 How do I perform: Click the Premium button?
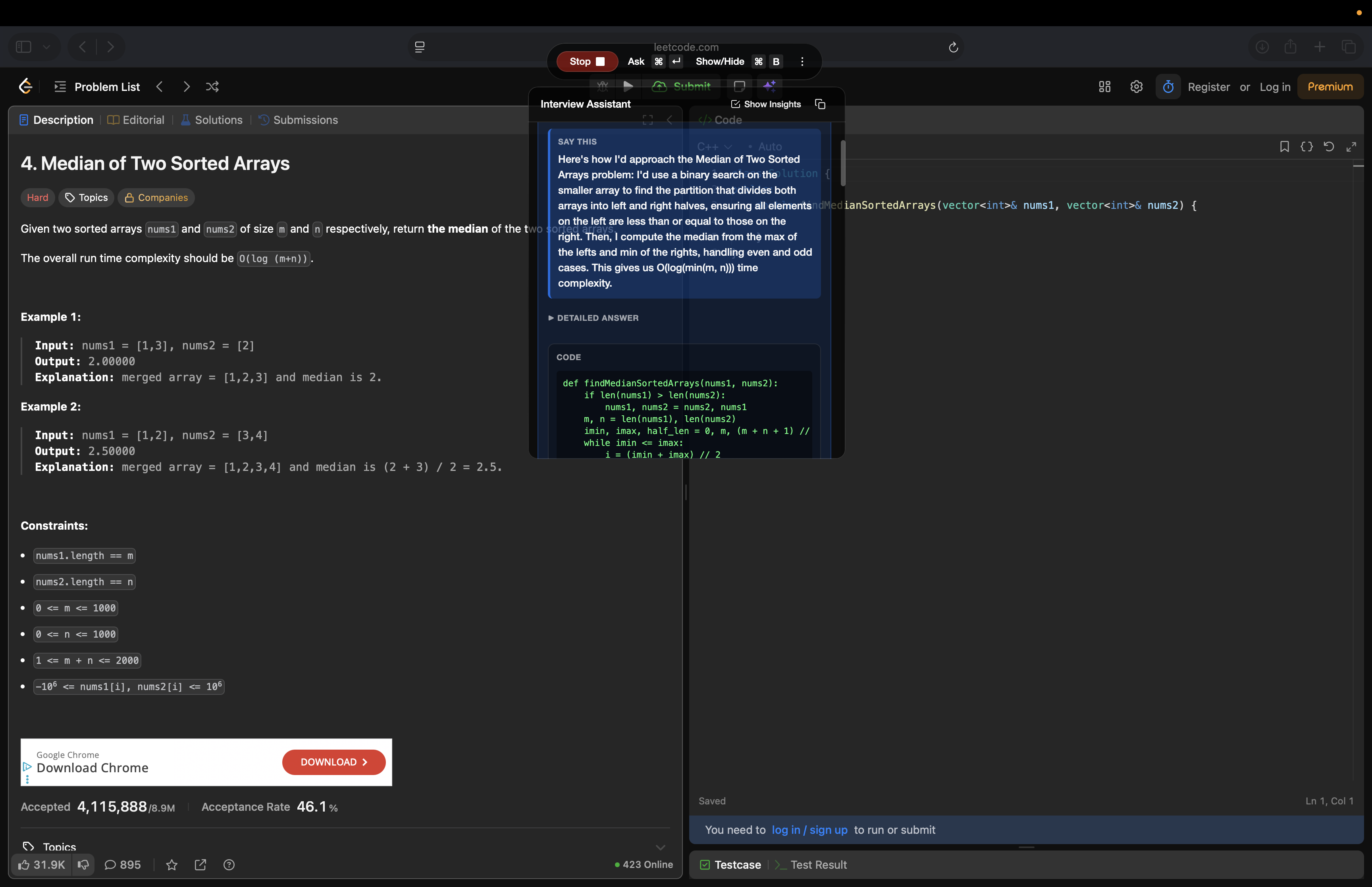(x=1330, y=87)
